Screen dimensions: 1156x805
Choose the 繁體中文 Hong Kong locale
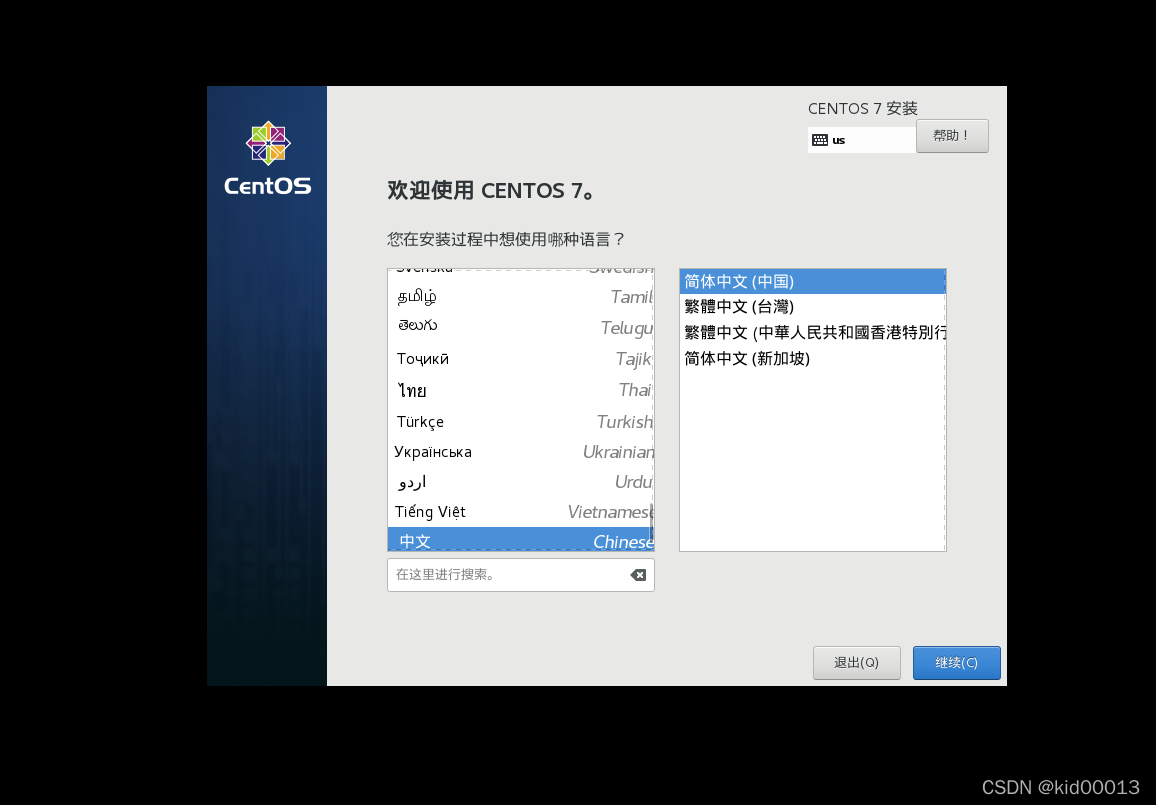coord(812,332)
